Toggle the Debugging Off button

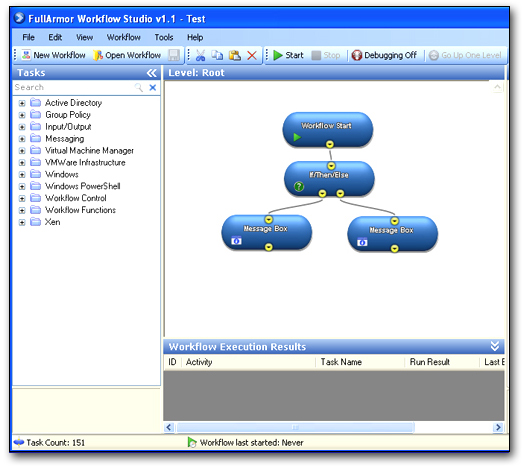coord(384,55)
